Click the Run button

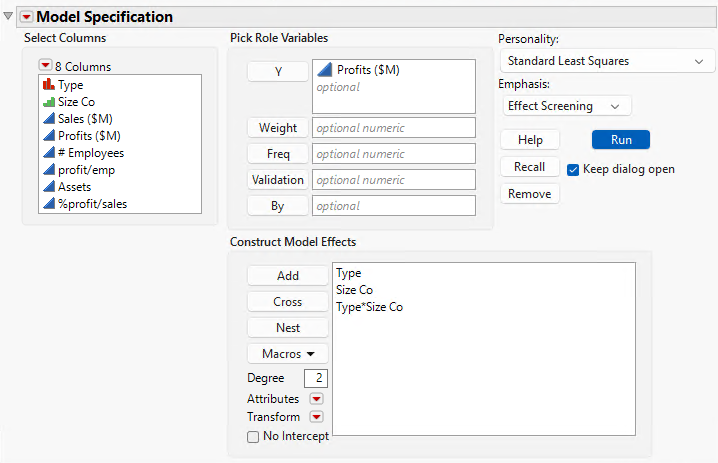coord(620,140)
